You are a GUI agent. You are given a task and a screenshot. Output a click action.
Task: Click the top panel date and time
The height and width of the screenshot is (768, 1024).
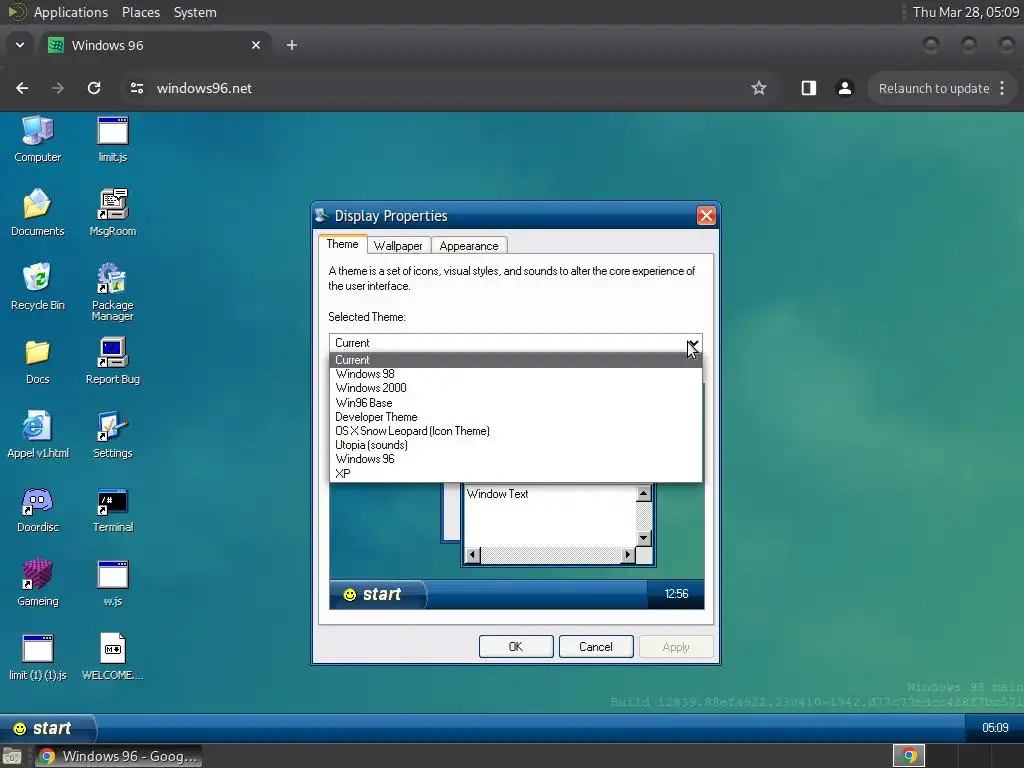pos(965,12)
